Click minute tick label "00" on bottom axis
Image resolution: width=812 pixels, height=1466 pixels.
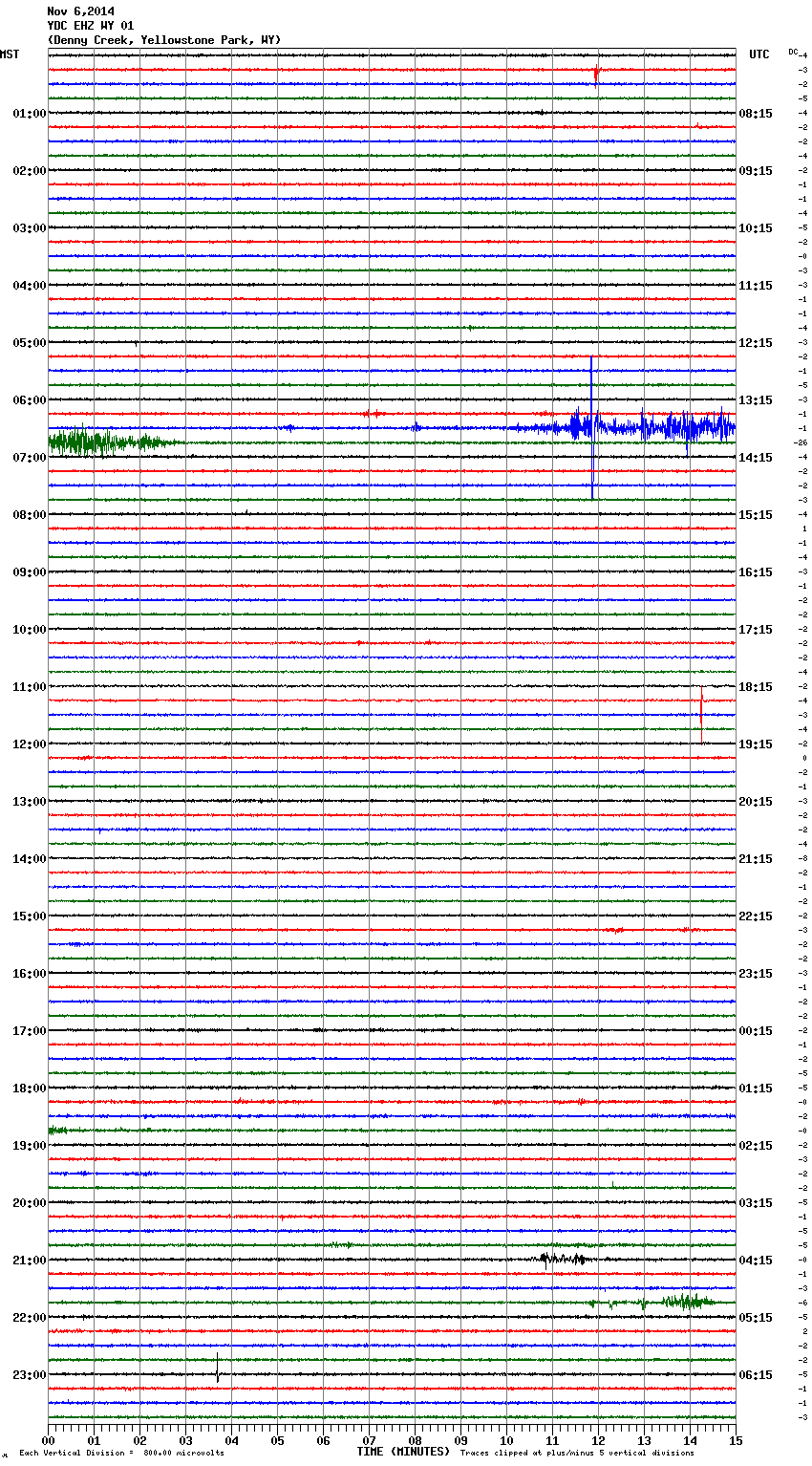pyautogui.click(x=48, y=1440)
